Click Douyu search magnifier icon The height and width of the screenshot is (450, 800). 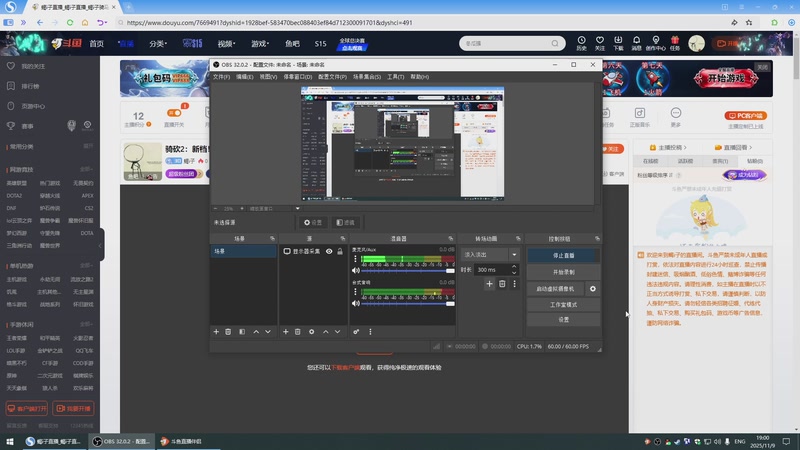(555, 43)
